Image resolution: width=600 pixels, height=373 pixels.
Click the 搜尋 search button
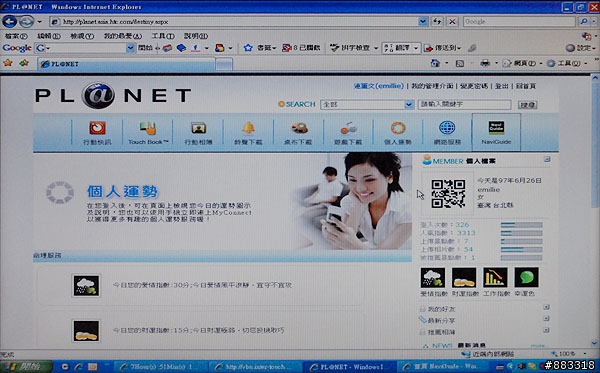pyautogui.click(x=528, y=105)
